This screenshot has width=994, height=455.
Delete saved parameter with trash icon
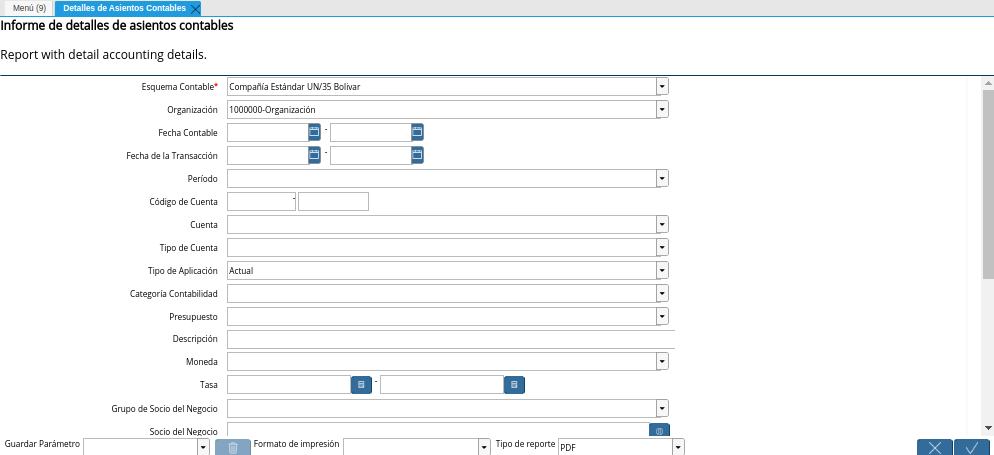click(x=233, y=447)
